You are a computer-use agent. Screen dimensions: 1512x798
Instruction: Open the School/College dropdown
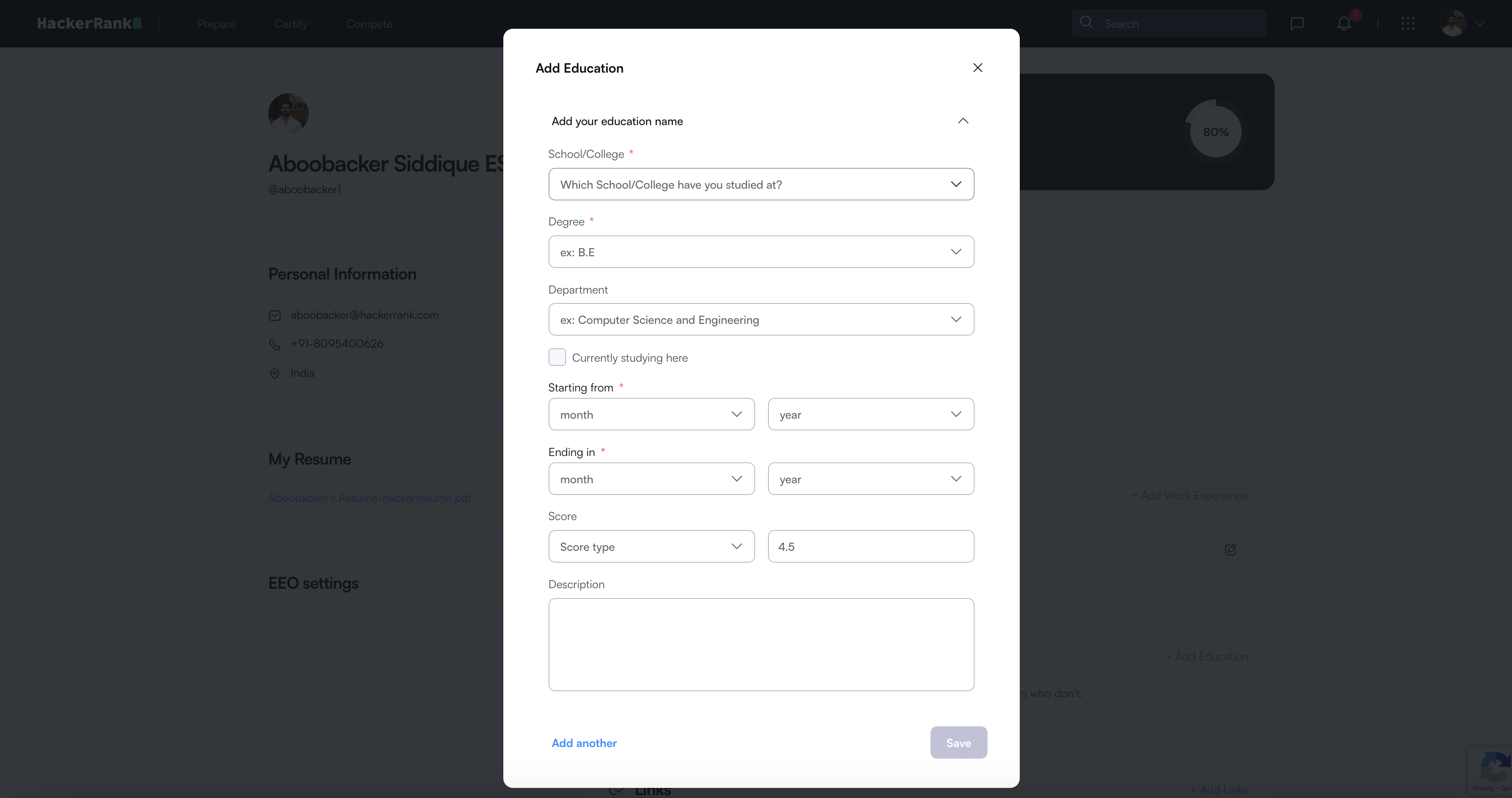tap(761, 185)
